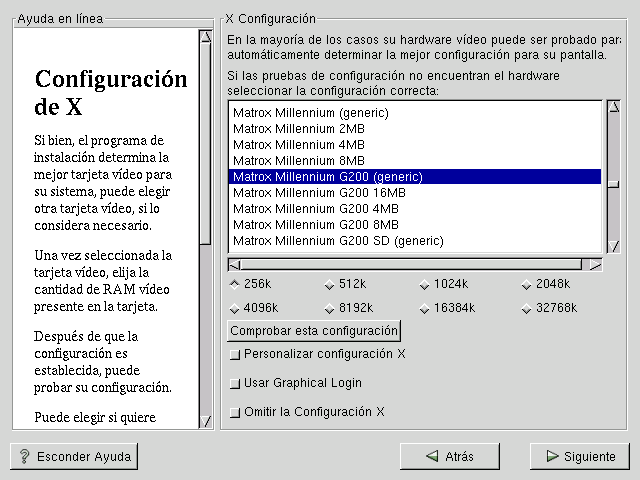Click the question mark help icon
The width and height of the screenshot is (640, 480).
point(23,456)
